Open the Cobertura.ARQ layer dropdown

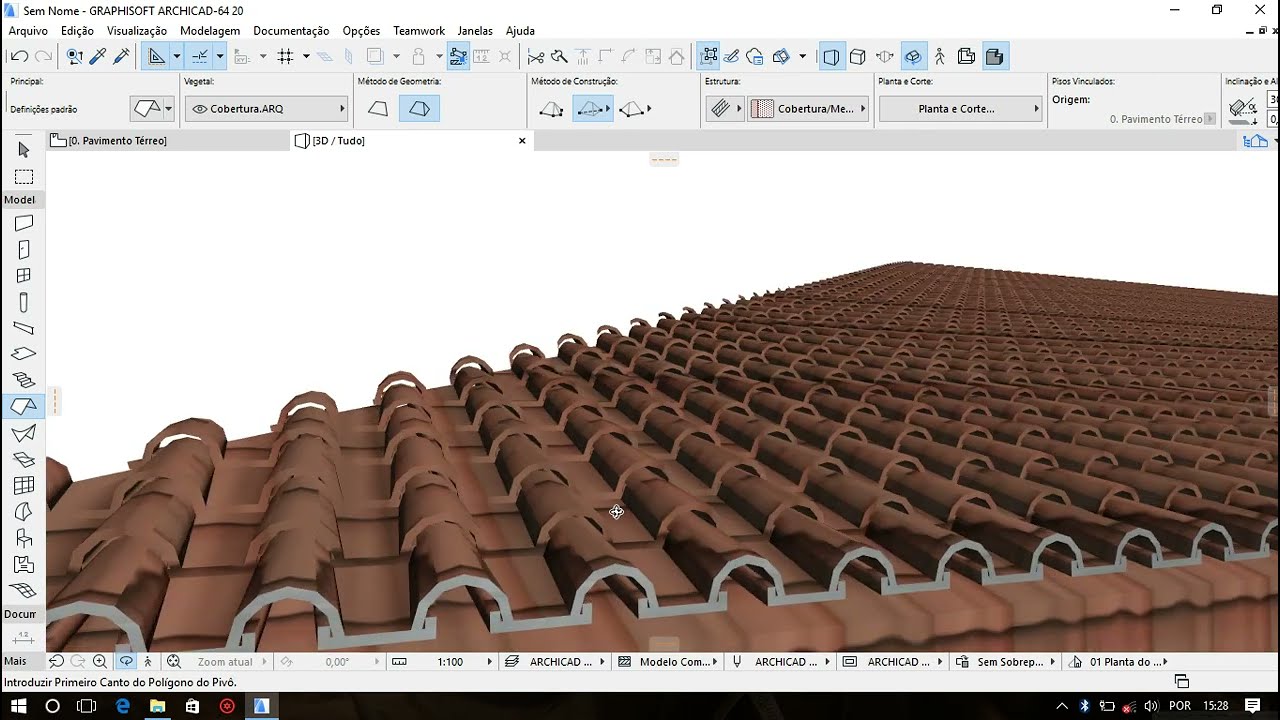tap(266, 109)
